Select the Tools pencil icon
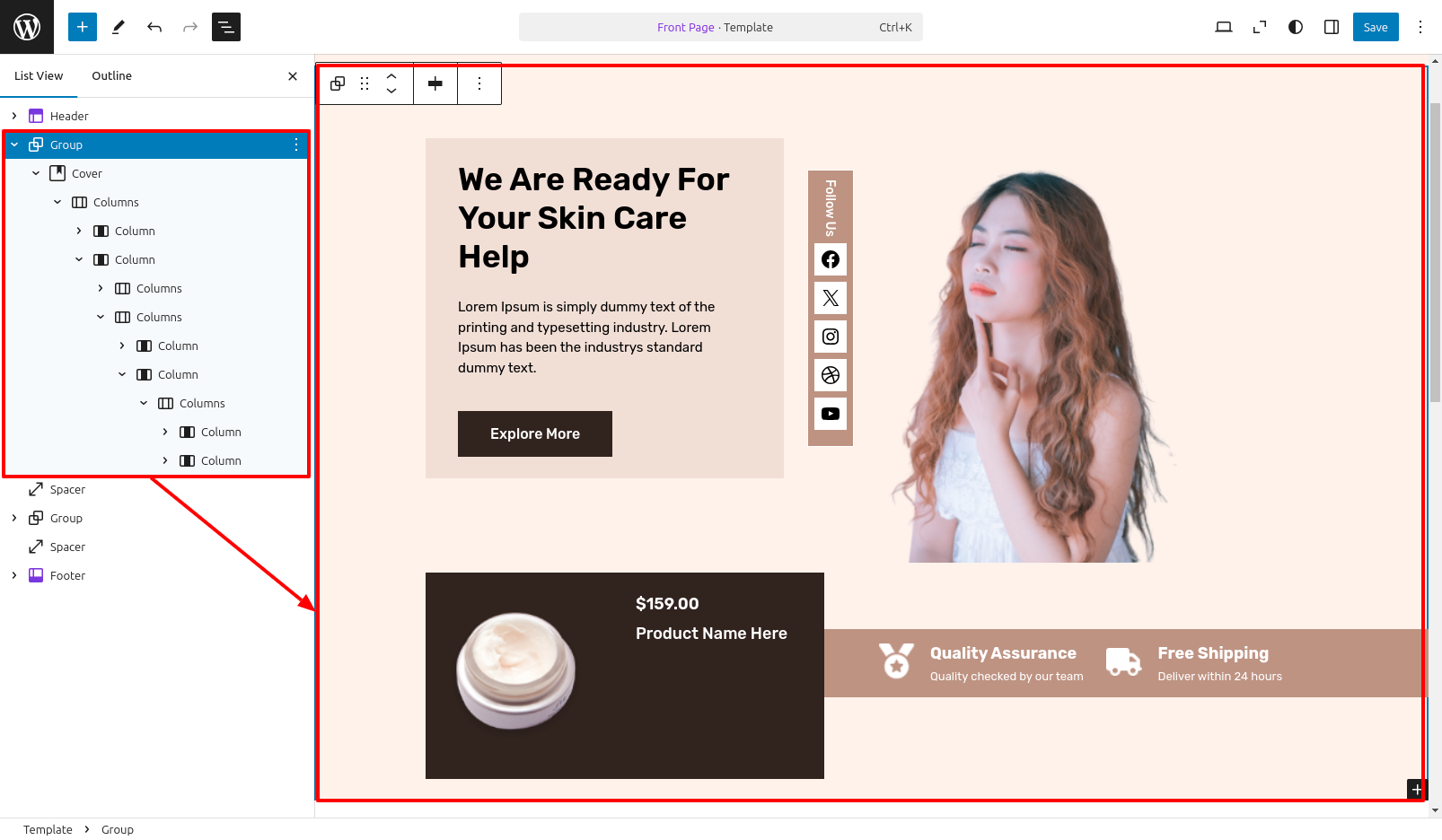 click(x=118, y=27)
